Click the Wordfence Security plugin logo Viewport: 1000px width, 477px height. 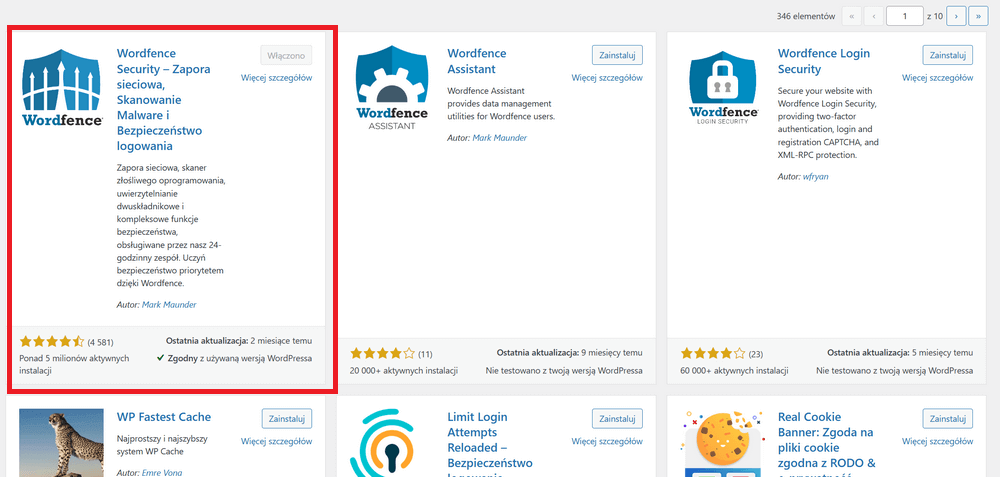click(x=62, y=86)
